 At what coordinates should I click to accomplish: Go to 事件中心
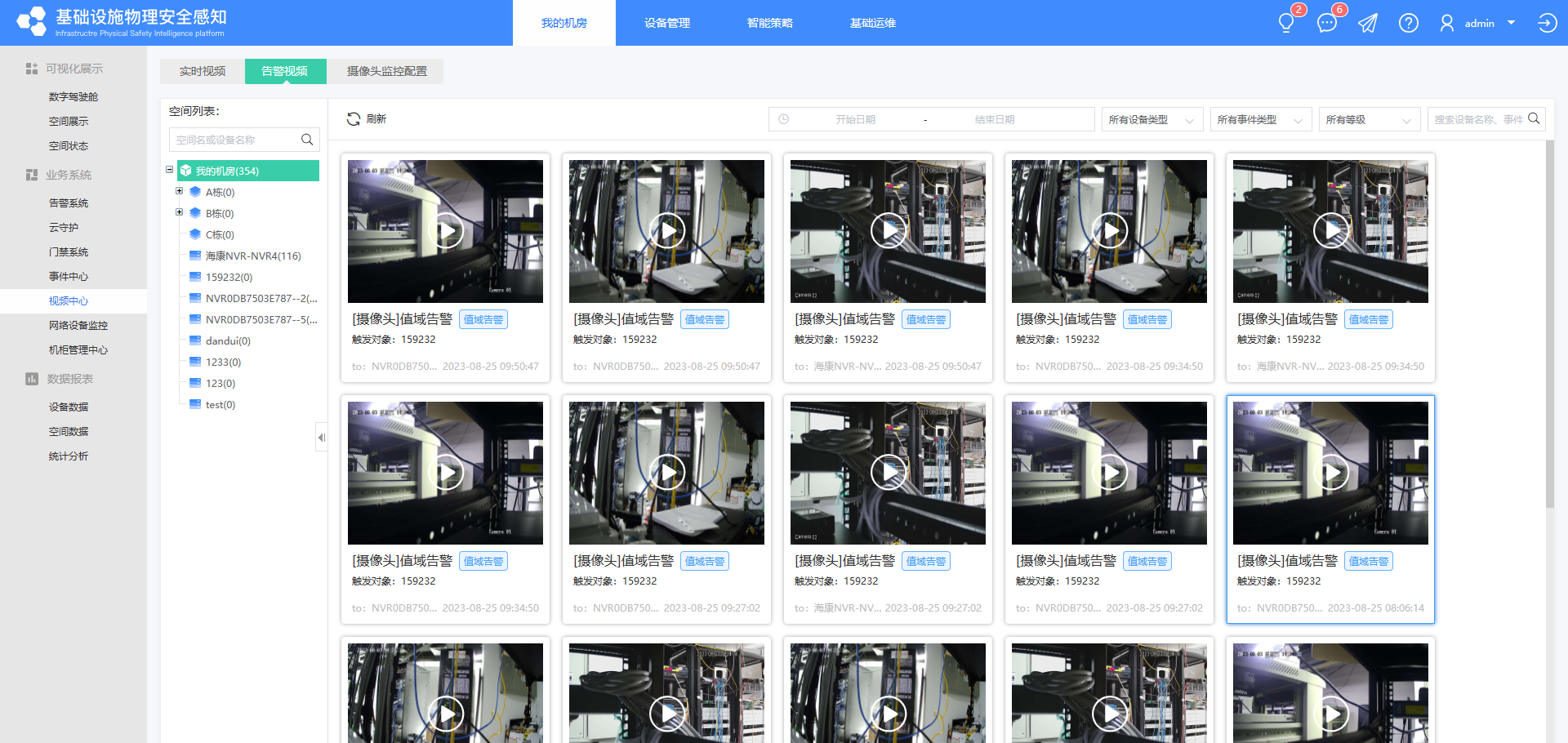click(69, 276)
